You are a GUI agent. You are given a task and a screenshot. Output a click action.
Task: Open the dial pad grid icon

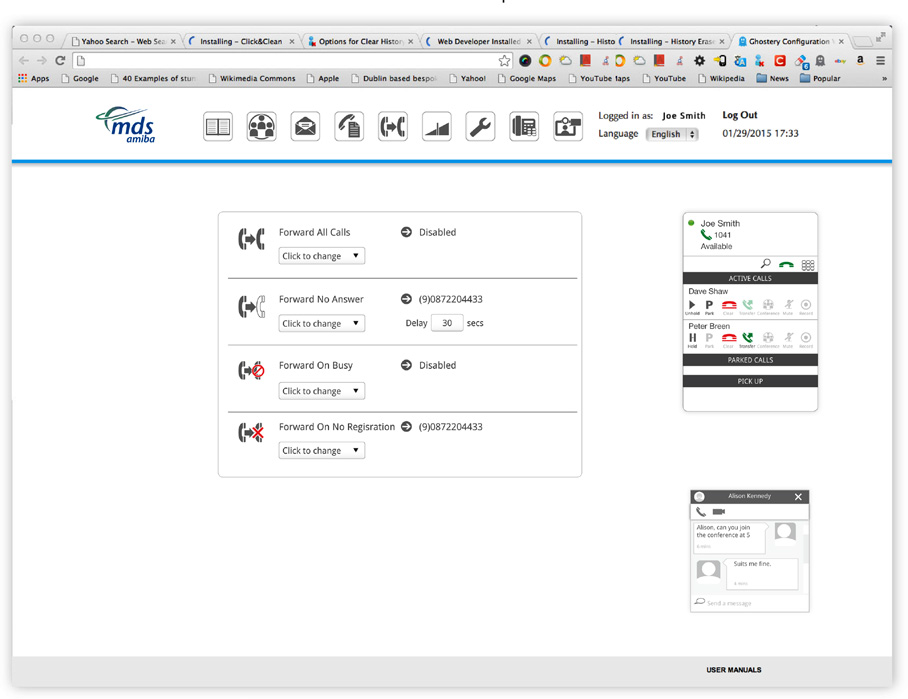[x=808, y=265]
